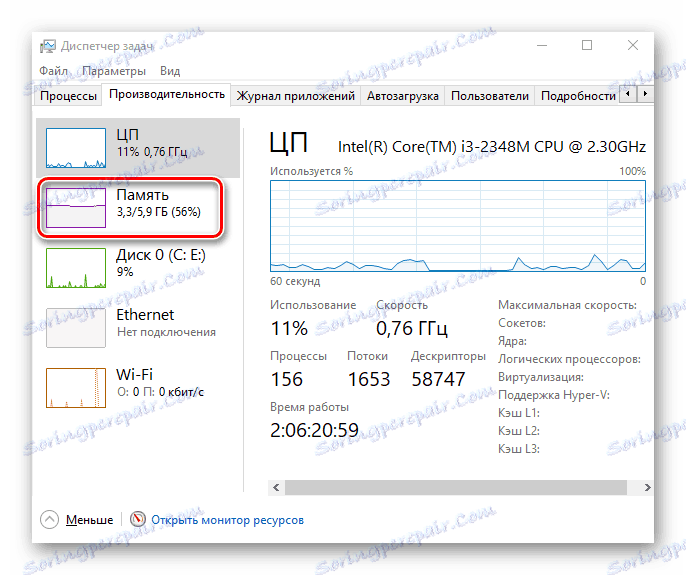Click the Wi-Fi transfer rate label
This screenshot has height=575, width=686.
click(x=160, y=392)
